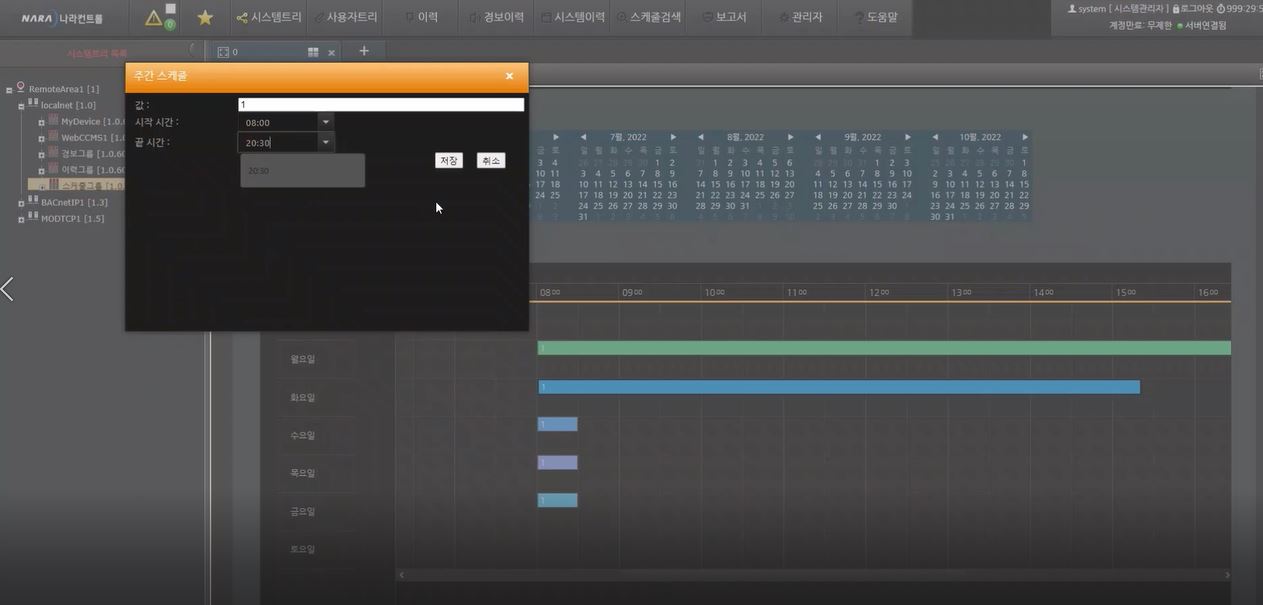Open the 이력 menu
This screenshot has width=1263, height=605.
click(x=422, y=17)
